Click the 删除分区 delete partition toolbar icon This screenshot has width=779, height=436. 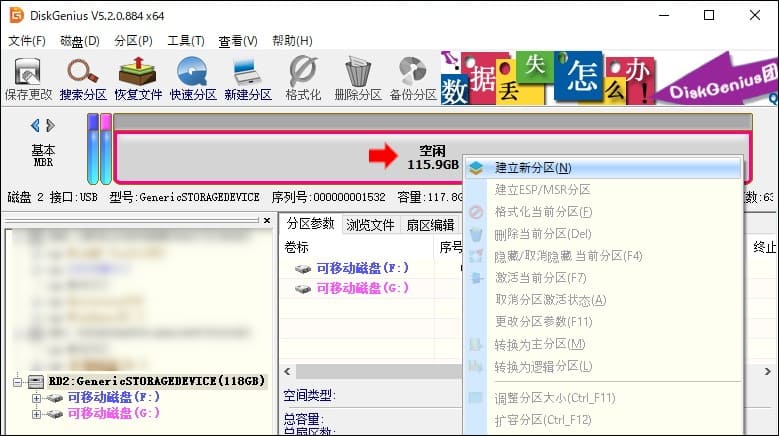click(358, 78)
